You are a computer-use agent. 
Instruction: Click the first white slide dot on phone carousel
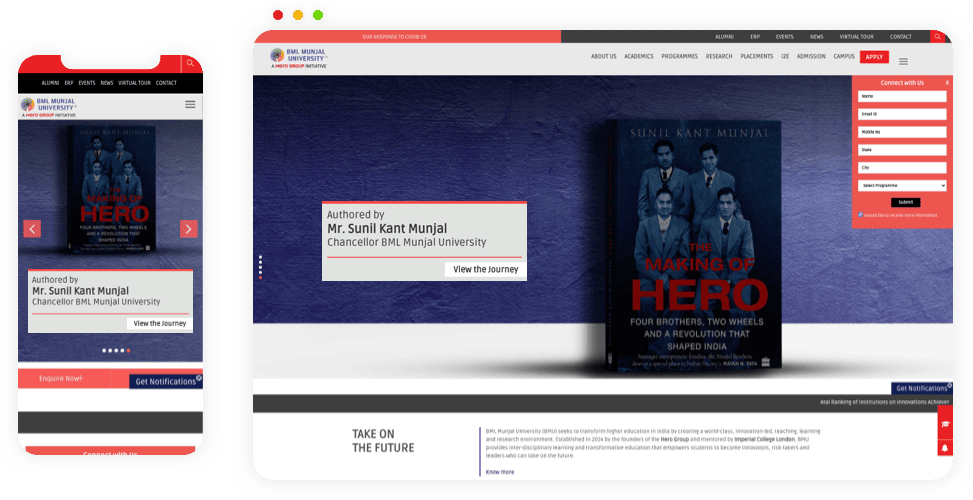pos(104,350)
